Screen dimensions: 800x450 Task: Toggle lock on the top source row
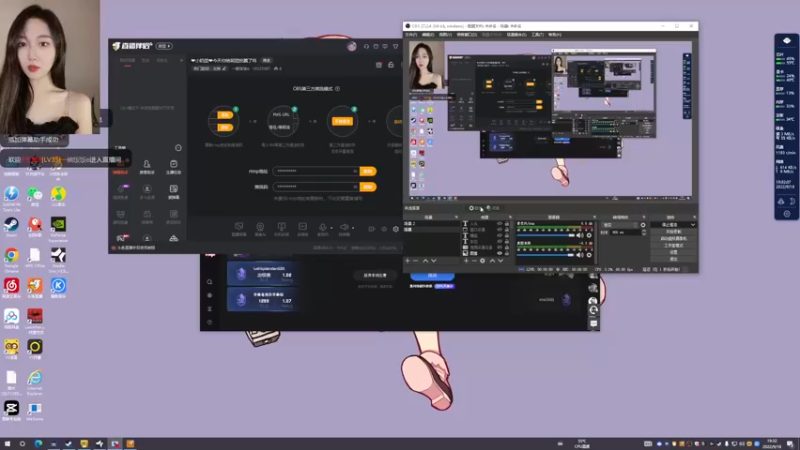coord(507,224)
